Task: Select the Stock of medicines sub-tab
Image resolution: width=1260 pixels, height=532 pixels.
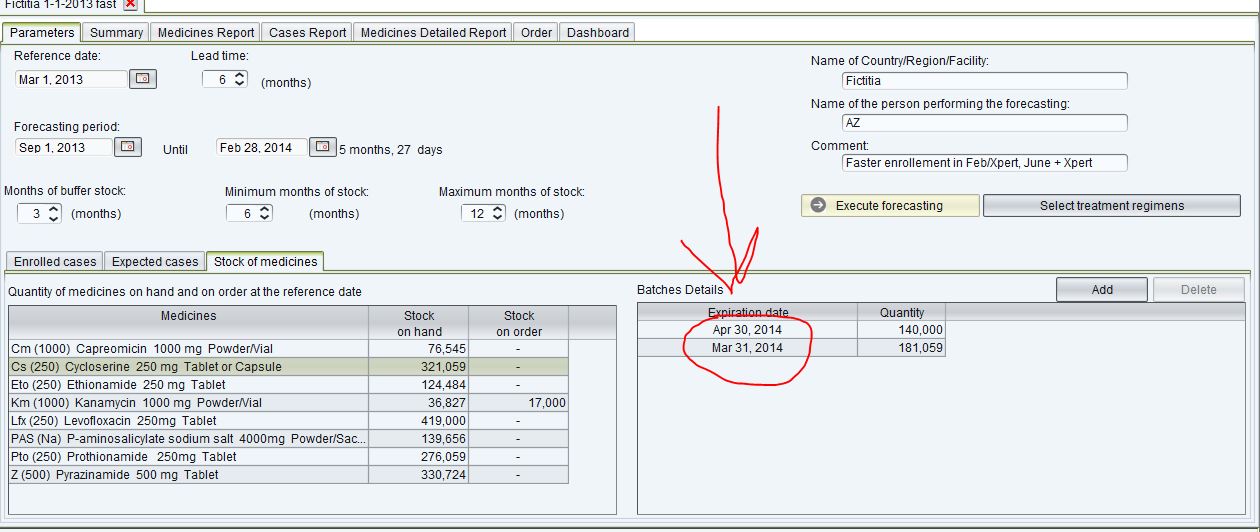Action: (x=265, y=261)
